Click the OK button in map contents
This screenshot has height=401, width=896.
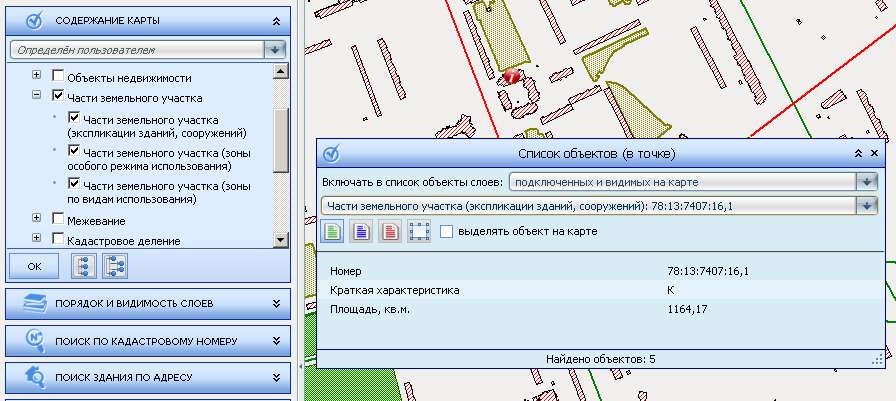(34, 266)
